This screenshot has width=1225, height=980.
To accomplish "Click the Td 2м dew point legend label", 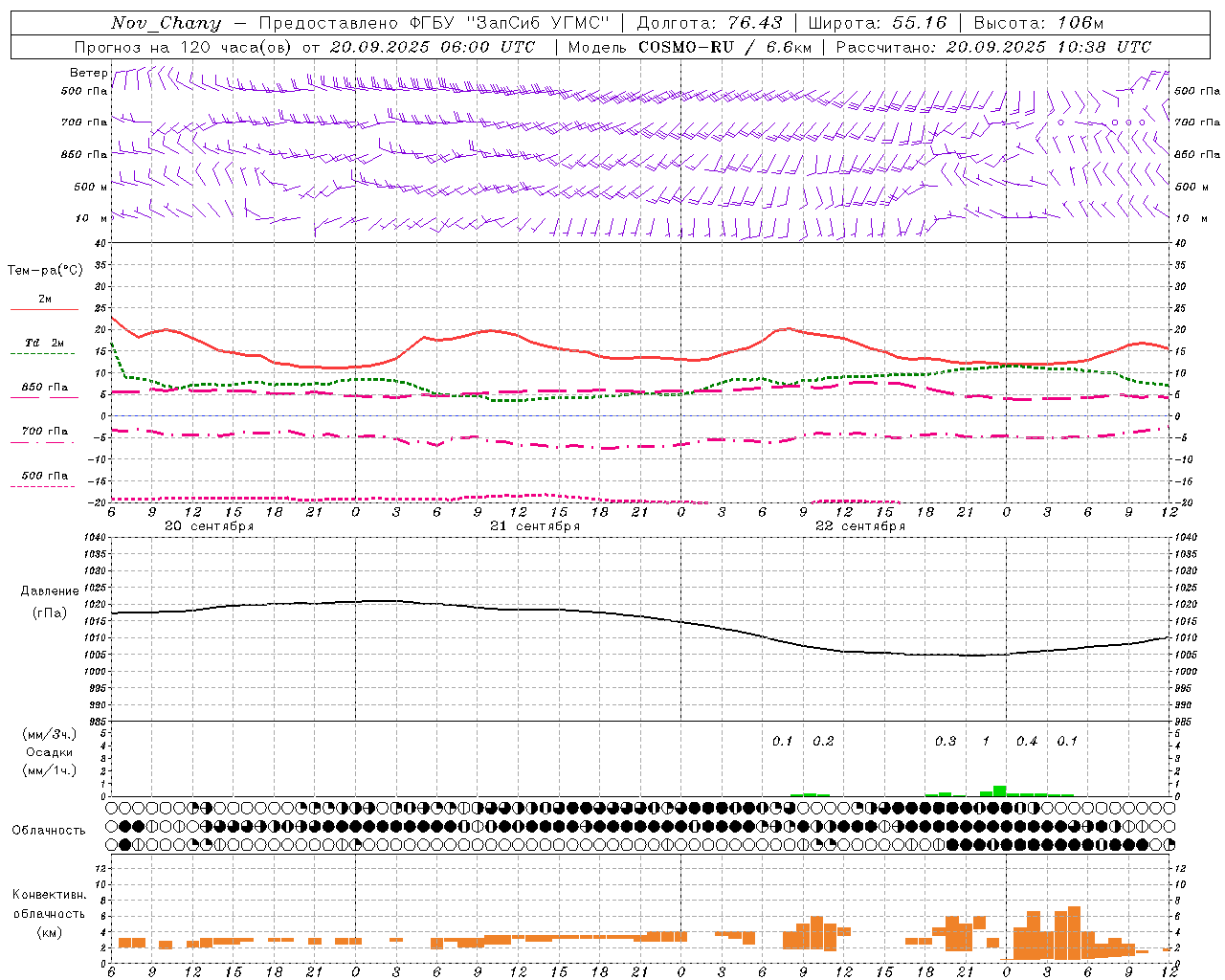I will tap(45, 343).
